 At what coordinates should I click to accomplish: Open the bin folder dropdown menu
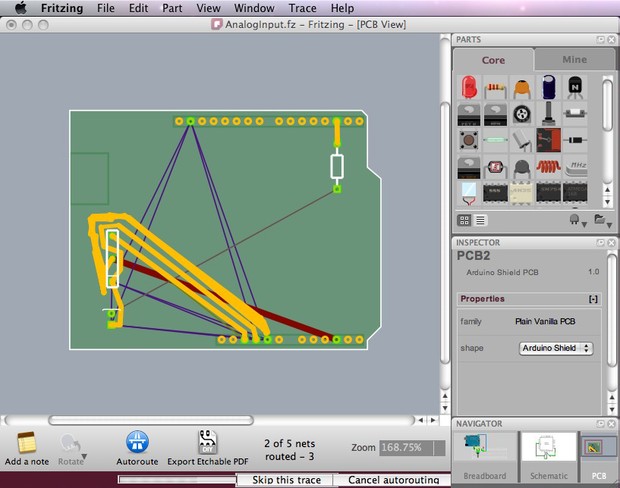(x=603, y=220)
